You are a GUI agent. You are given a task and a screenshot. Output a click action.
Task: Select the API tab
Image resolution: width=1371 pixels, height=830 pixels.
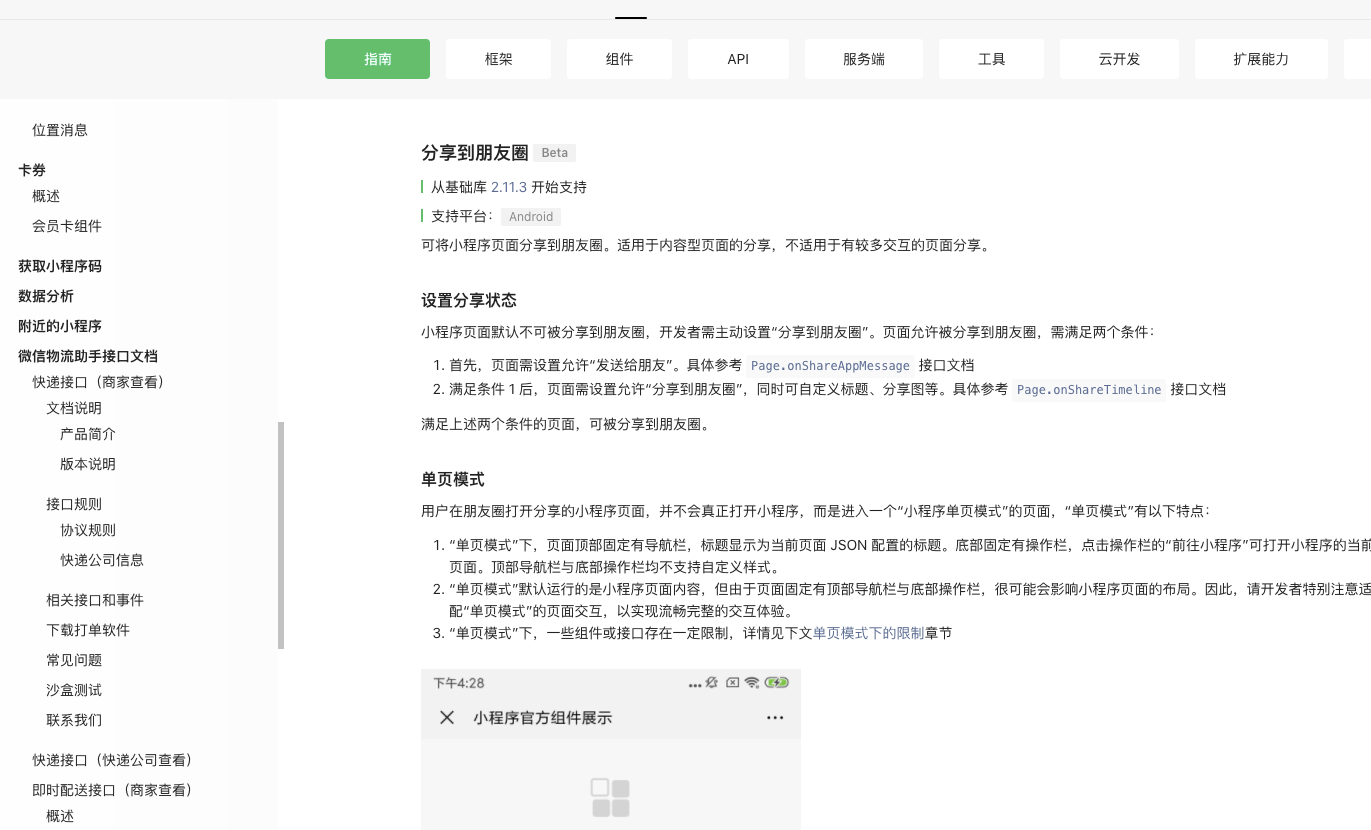click(x=738, y=59)
